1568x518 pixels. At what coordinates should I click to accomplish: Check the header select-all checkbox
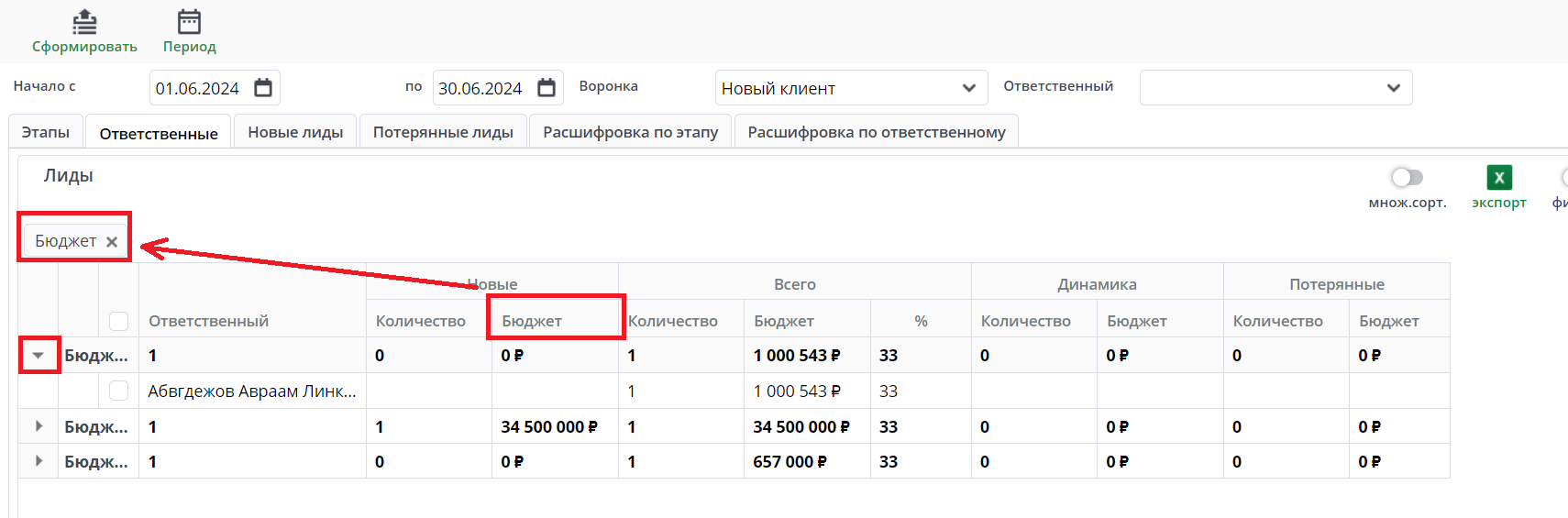(x=118, y=321)
